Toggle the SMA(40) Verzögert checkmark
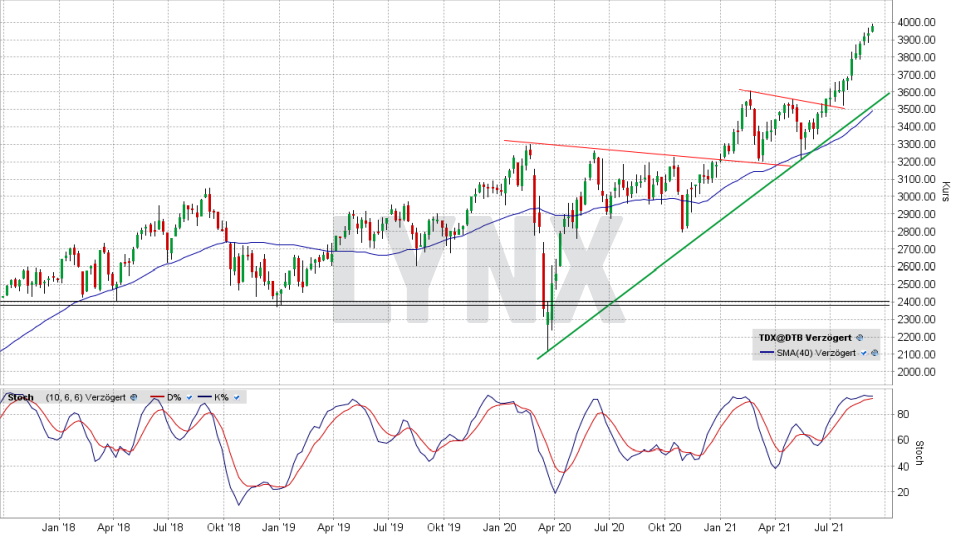This screenshot has height=540, width=960. tap(864, 353)
